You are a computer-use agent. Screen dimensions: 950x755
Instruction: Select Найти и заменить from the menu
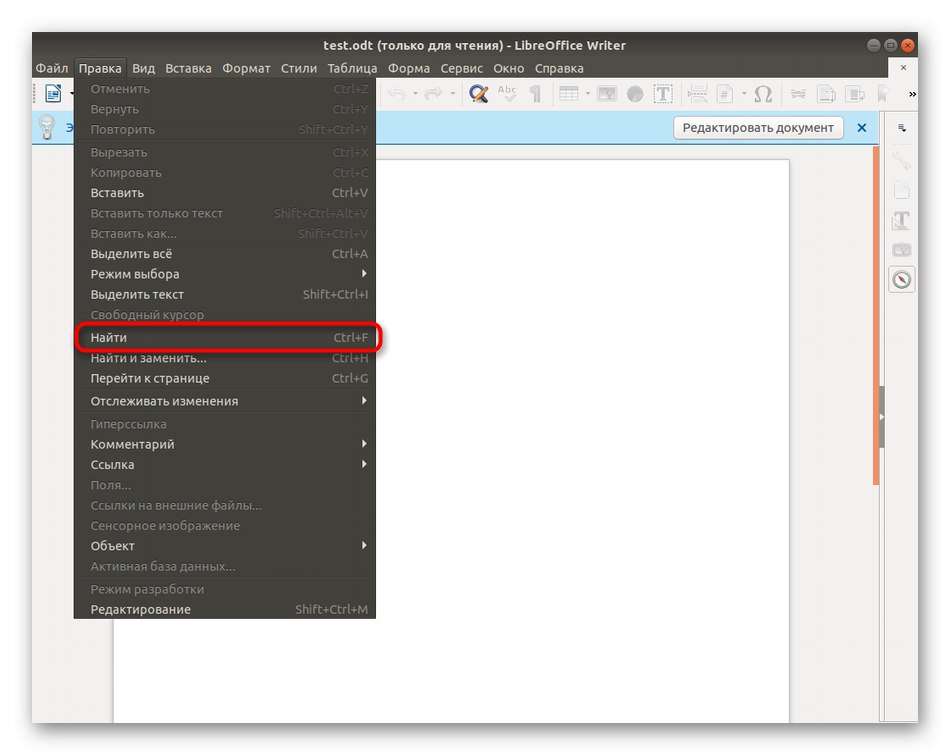click(x=148, y=357)
